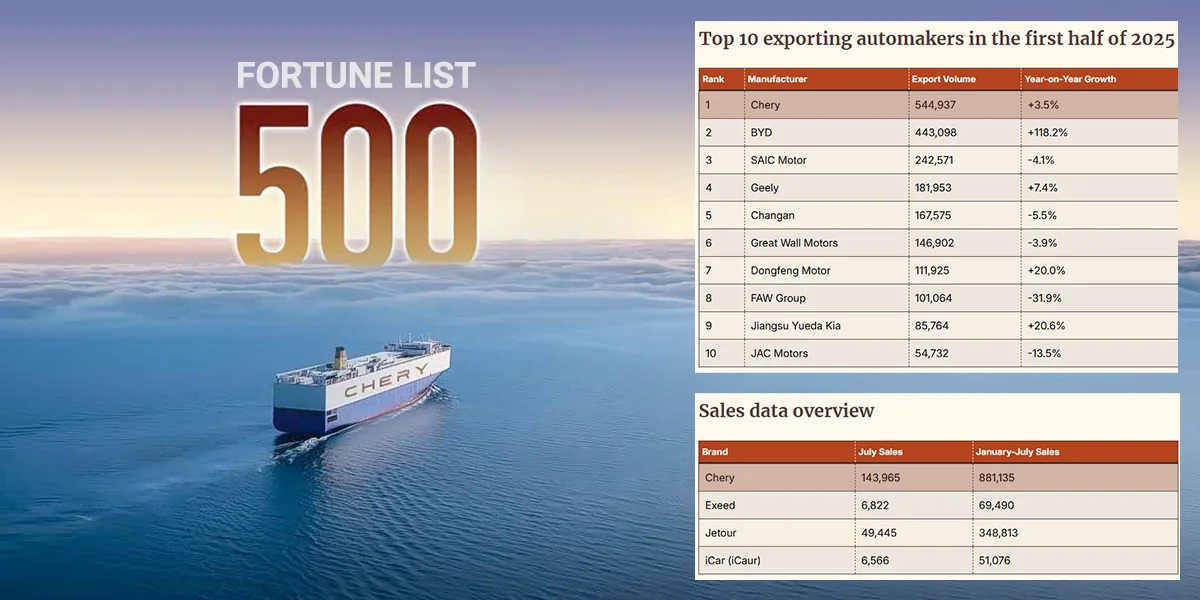Select the "FAW Group" manufacturer cell
This screenshot has height=600, width=1200.
click(778, 298)
